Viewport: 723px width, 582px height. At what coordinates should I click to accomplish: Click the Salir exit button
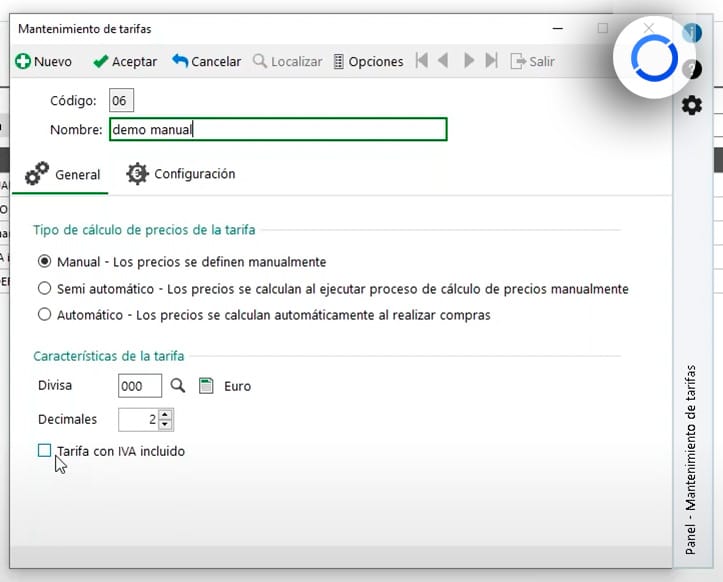tap(533, 61)
